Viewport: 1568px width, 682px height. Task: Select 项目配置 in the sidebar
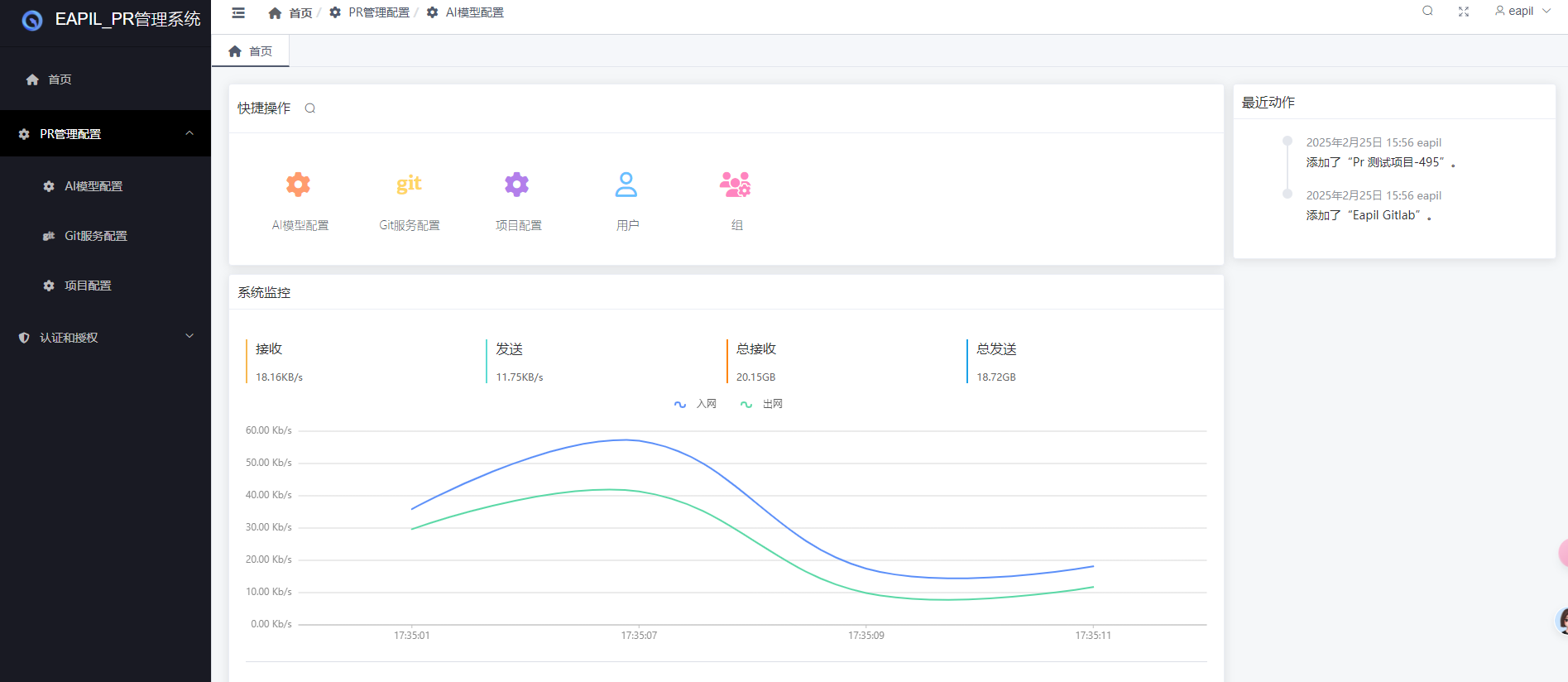tap(88, 286)
